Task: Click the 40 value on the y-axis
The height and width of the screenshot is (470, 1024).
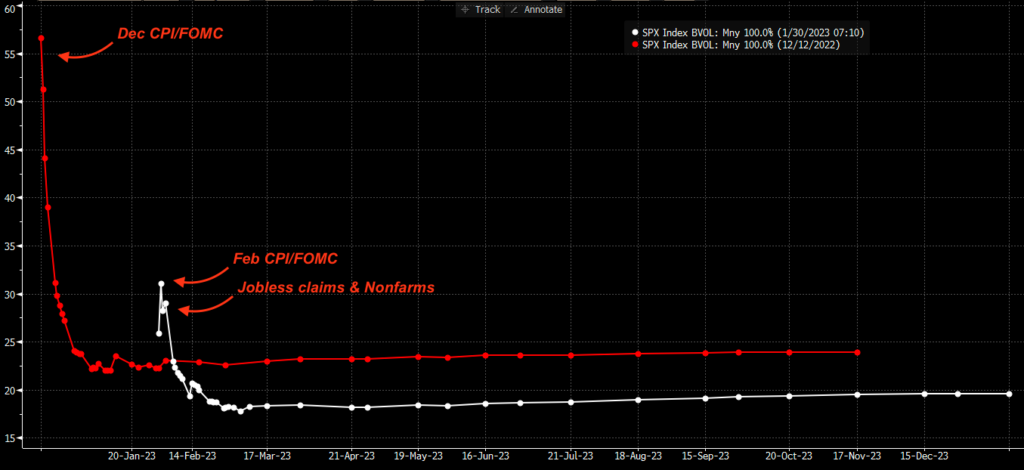Action: coord(12,198)
